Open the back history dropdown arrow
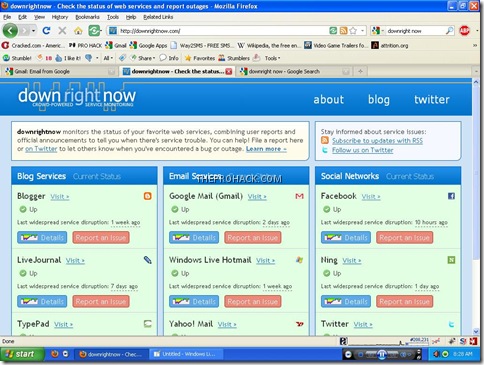This screenshot has width=484, height=365. point(33,31)
